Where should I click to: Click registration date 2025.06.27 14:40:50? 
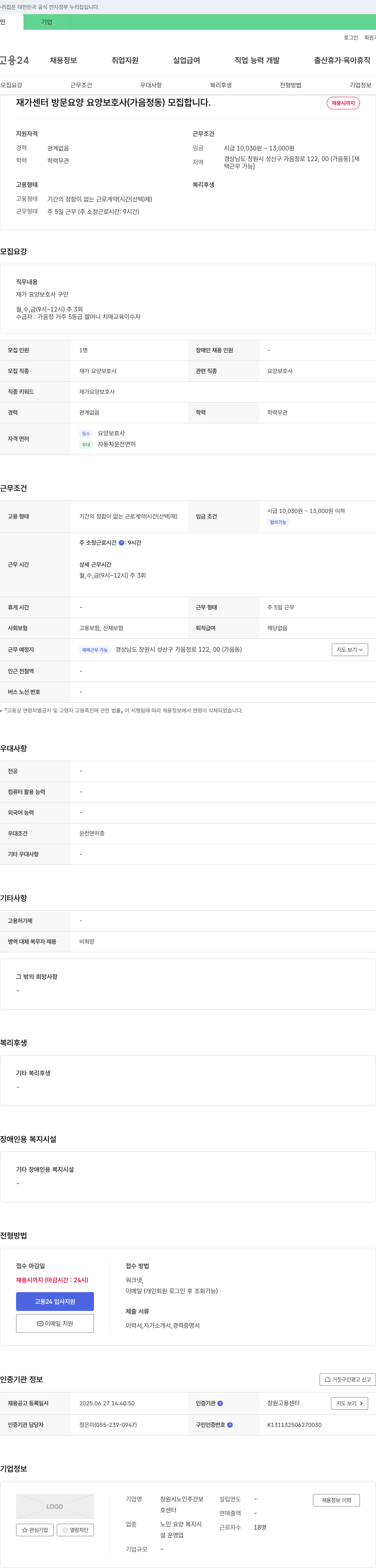tap(107, 1403)
